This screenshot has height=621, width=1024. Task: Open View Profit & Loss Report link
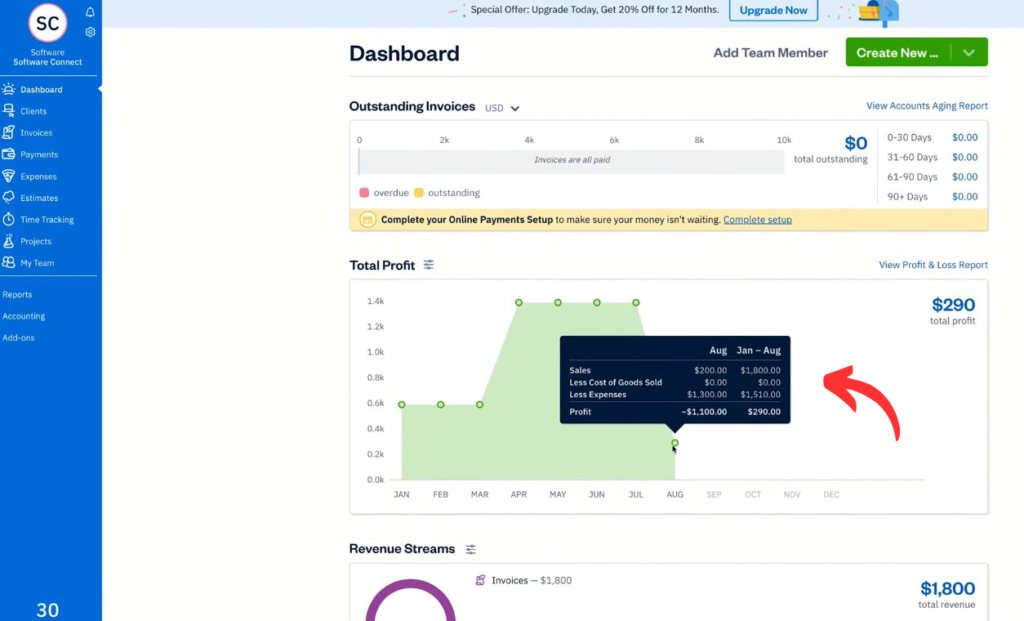tap(933, 264)
